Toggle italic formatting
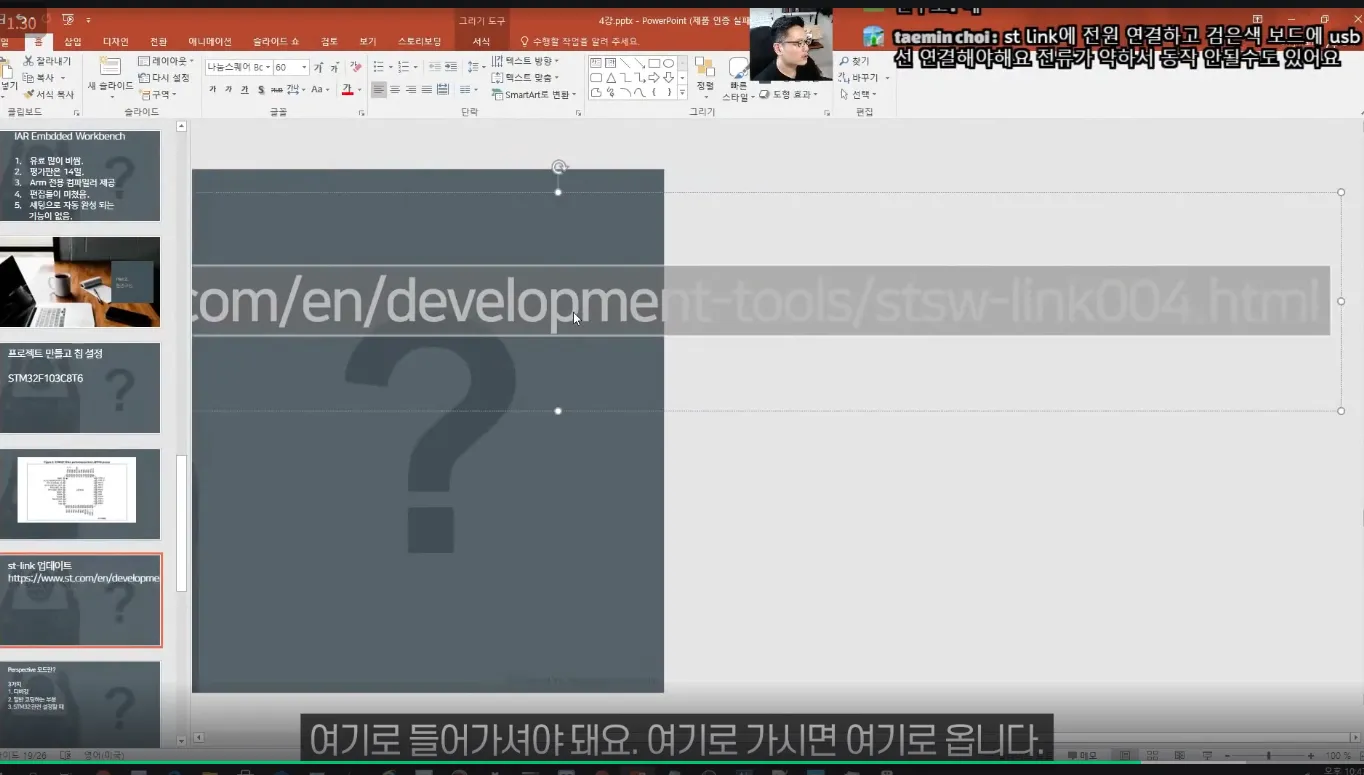The image size is (1364, 775). (227, 89)
